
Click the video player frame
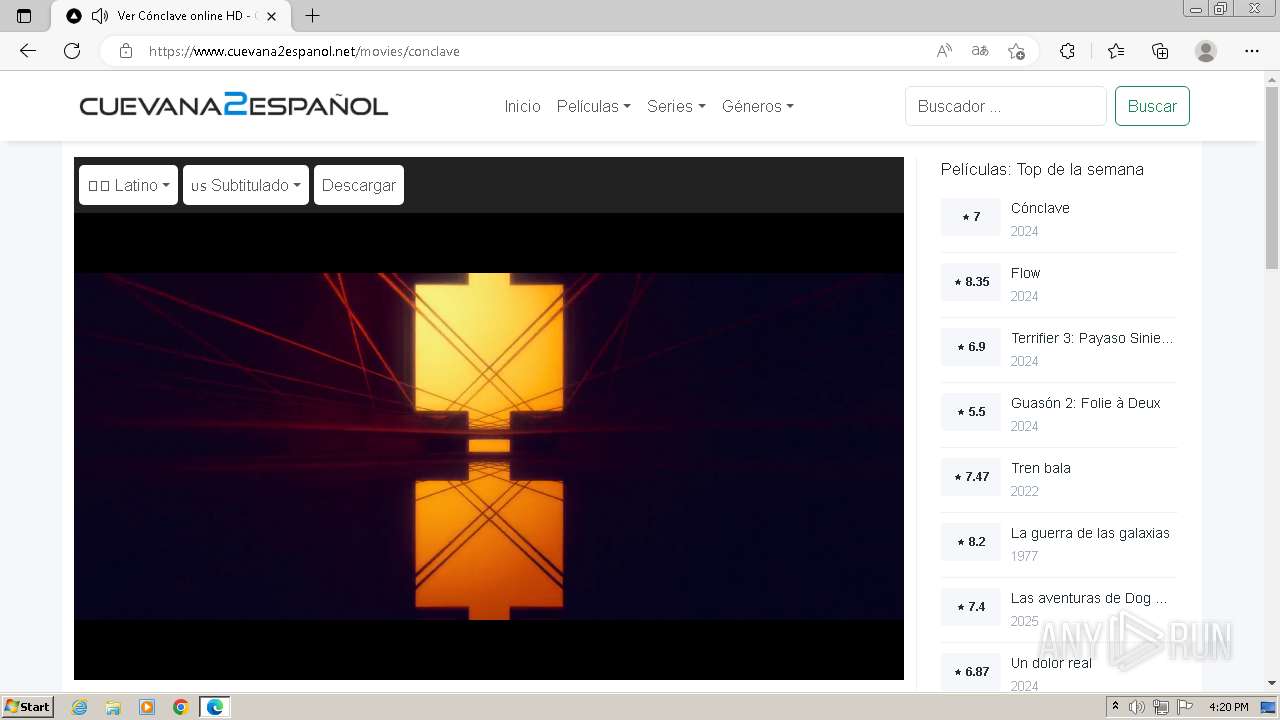pyautogui.click(x=489, y=446)
